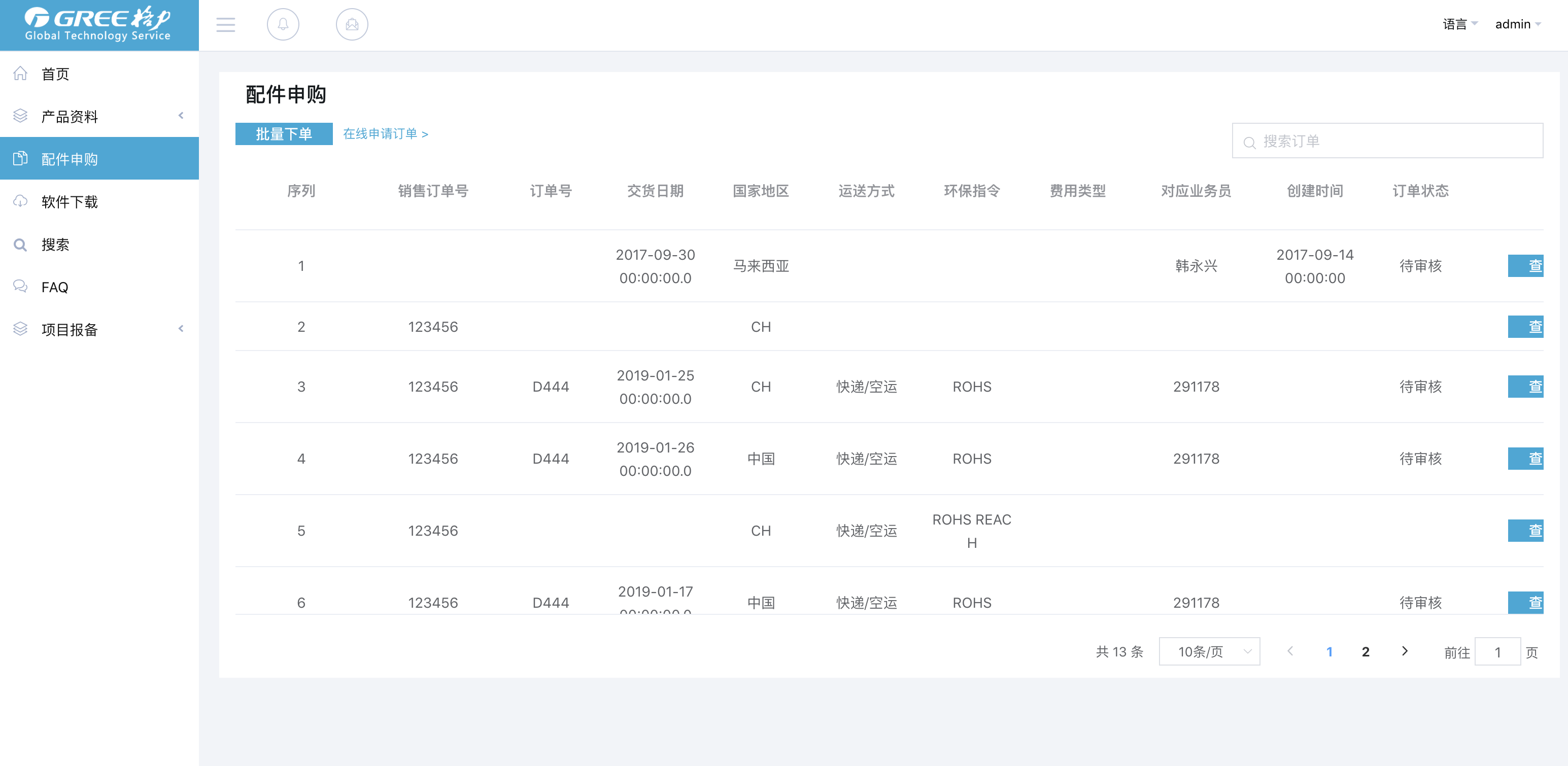Click the 创建时间 column header
The image size is (1568, 766).
pos(1315,191)
